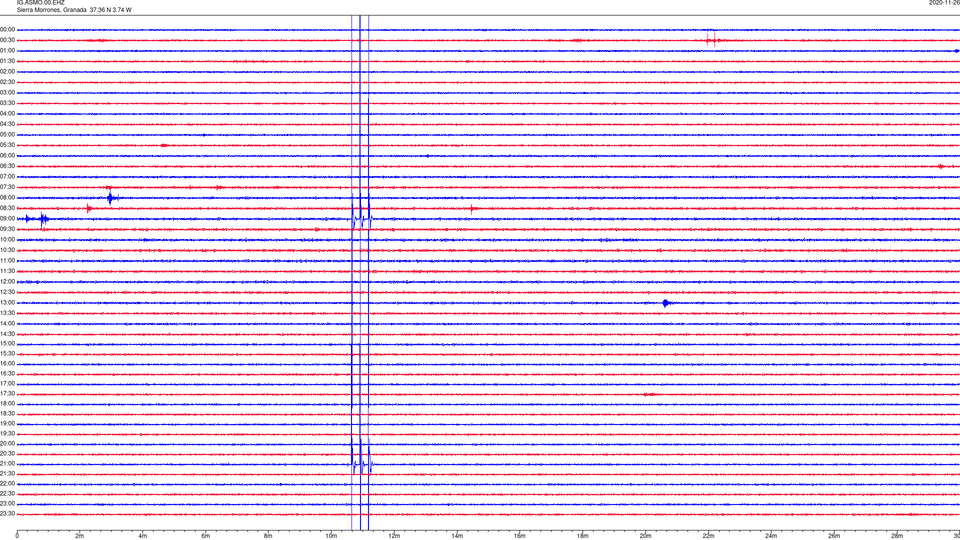Select the 11:30 trace time label
The image size is (960, 540).
click(x=7, y=271)
